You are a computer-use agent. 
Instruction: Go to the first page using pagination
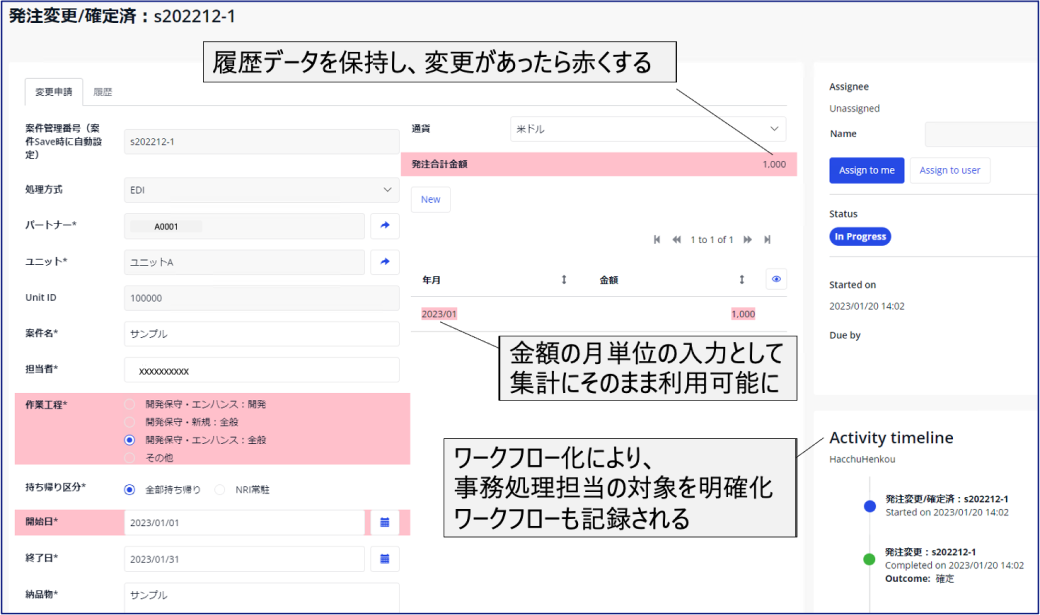657,239
